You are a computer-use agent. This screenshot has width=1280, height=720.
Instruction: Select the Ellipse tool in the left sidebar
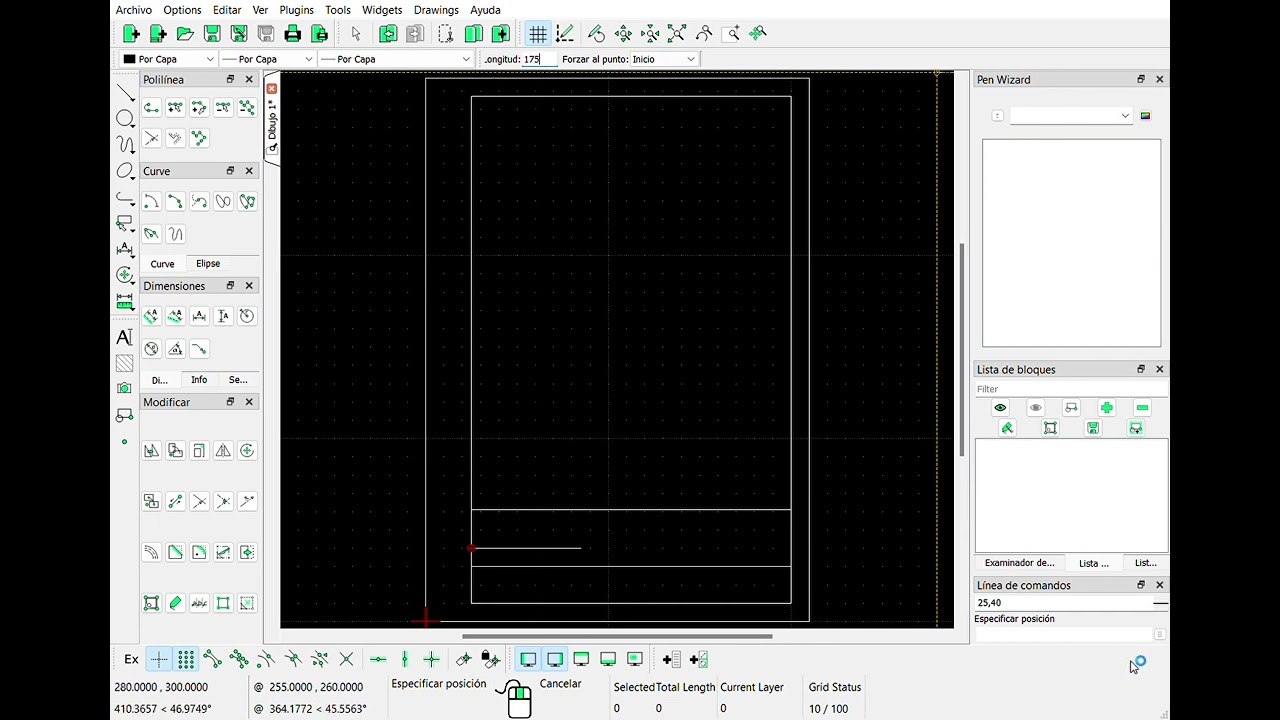point(125,171)
